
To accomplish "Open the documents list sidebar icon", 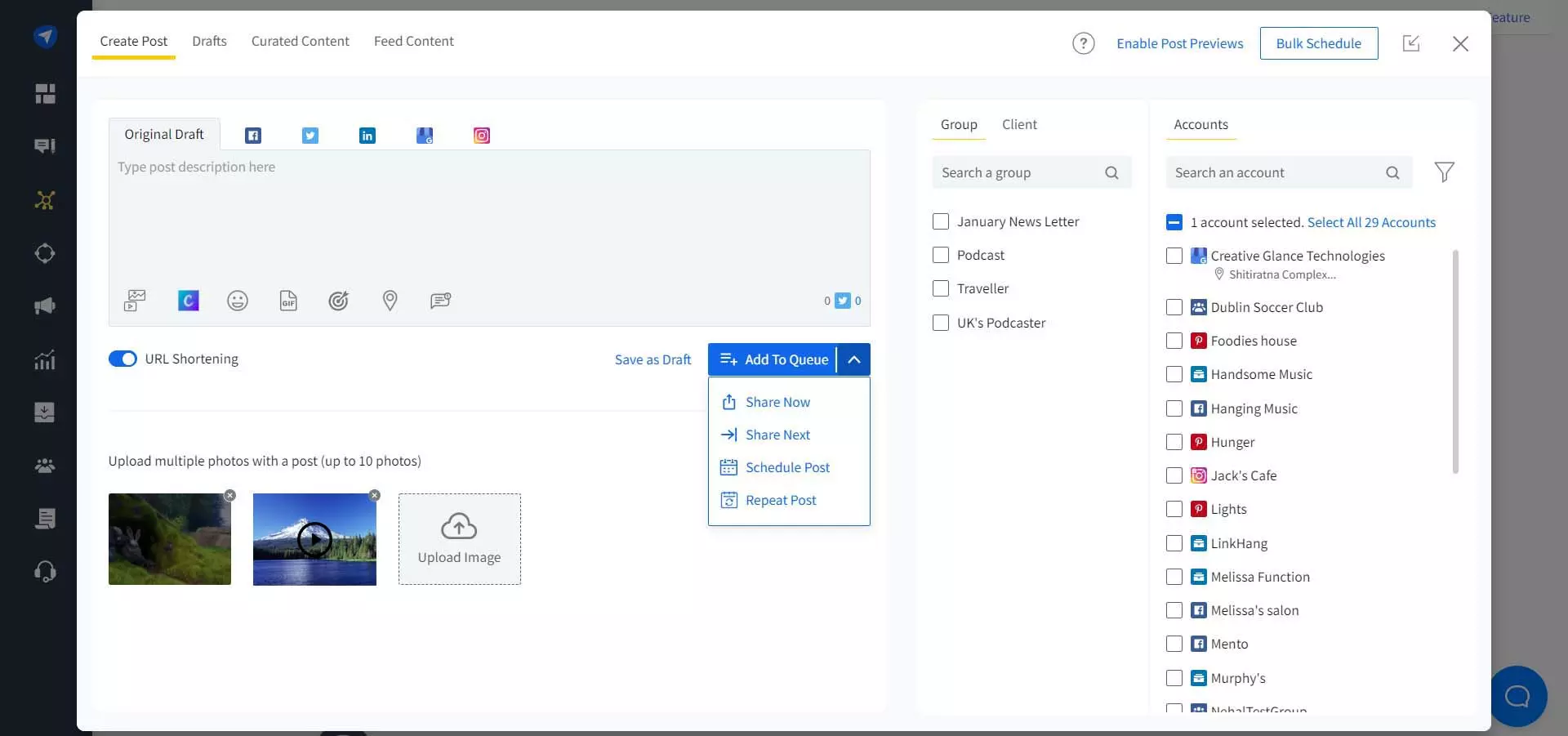I will point(45,519).
